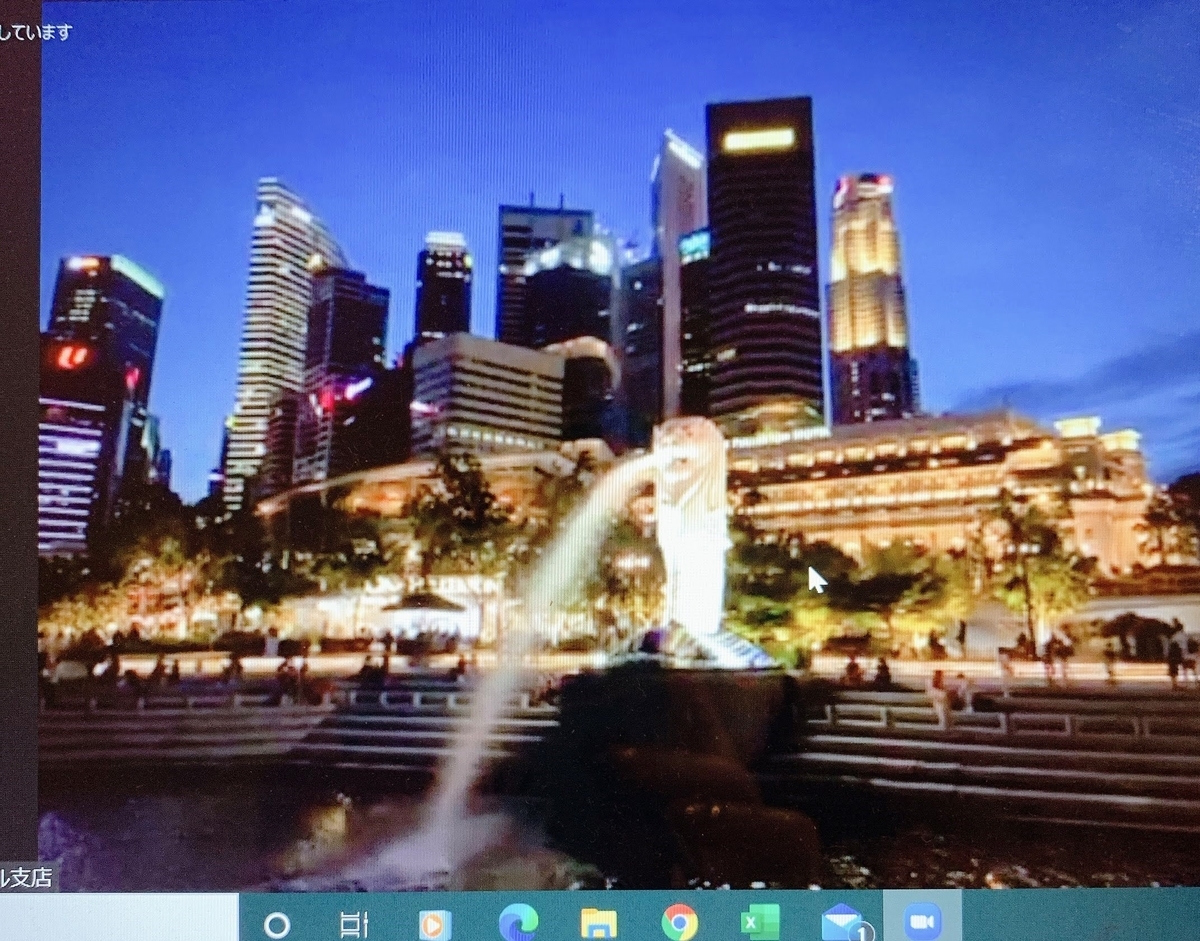Open File Explorer folder icon
Viewport: 1200px width, 941px height.
coord(598,923)
